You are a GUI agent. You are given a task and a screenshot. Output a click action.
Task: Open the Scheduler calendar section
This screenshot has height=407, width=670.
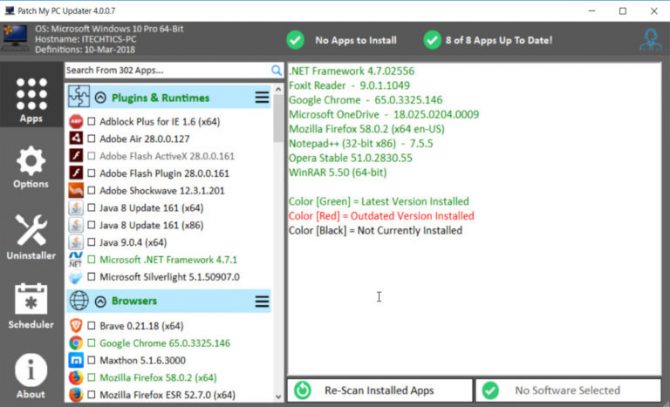click(31, 306)
